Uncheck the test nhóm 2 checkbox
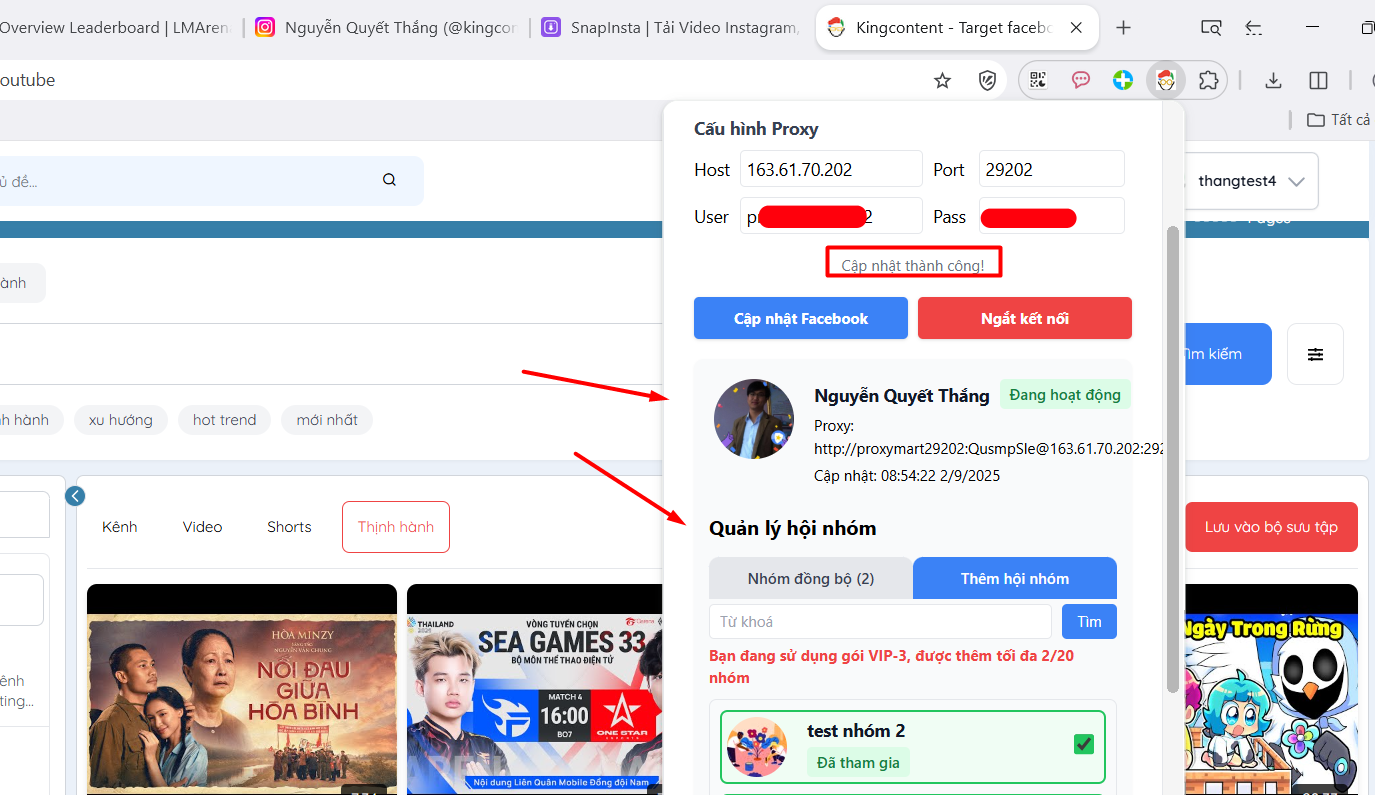Screen dimensions: 1375x795 (x=1083, y=744)
